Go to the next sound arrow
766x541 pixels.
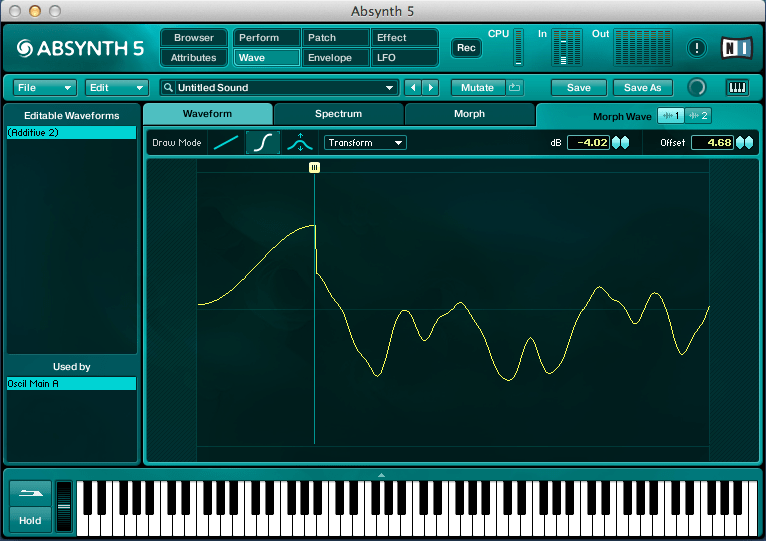point(431,88)
